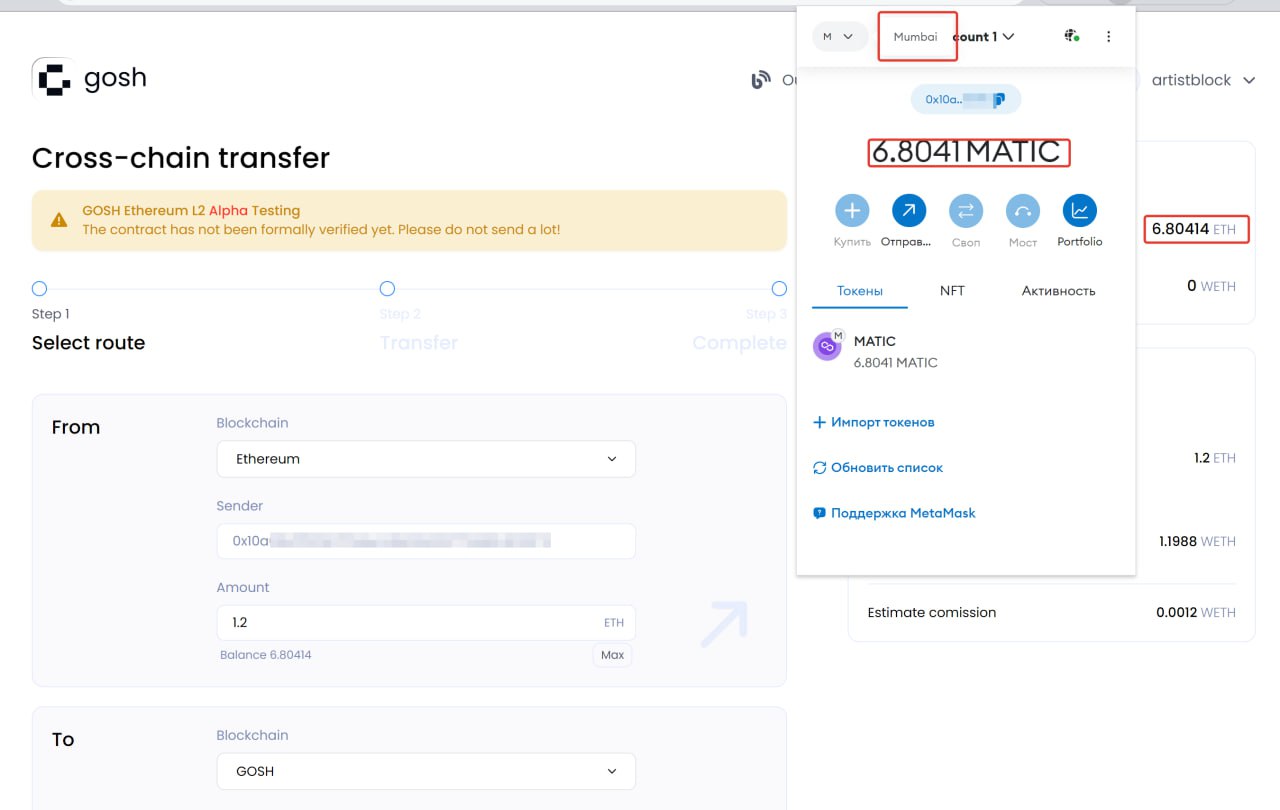Click the Swap icon in MetaMask
Image resolution: width=1280 pixels, height=810 pixels.
(966, 211)
